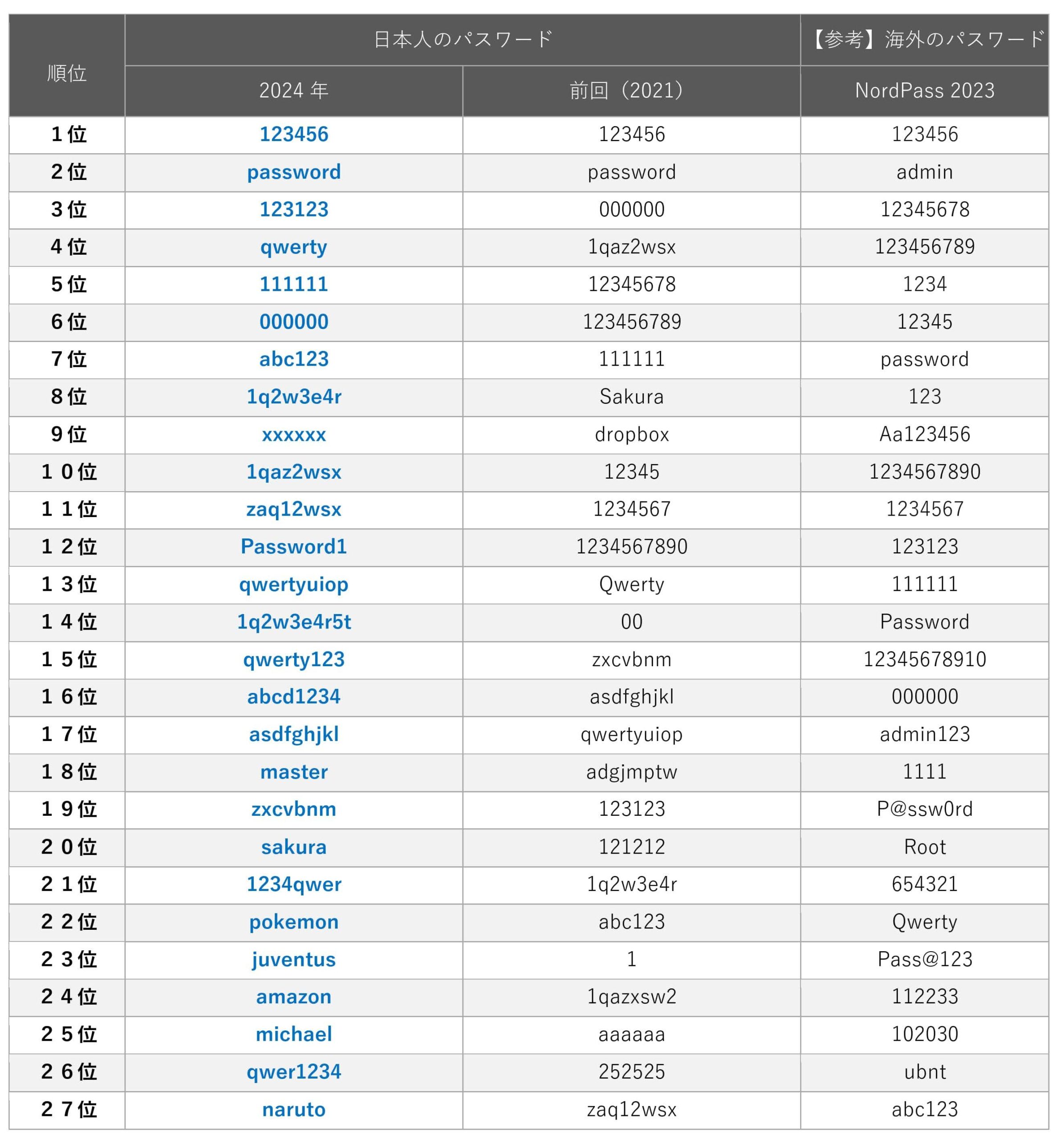
Task: Click the '１０位' rank cell
Action: [x=69, y=472]
